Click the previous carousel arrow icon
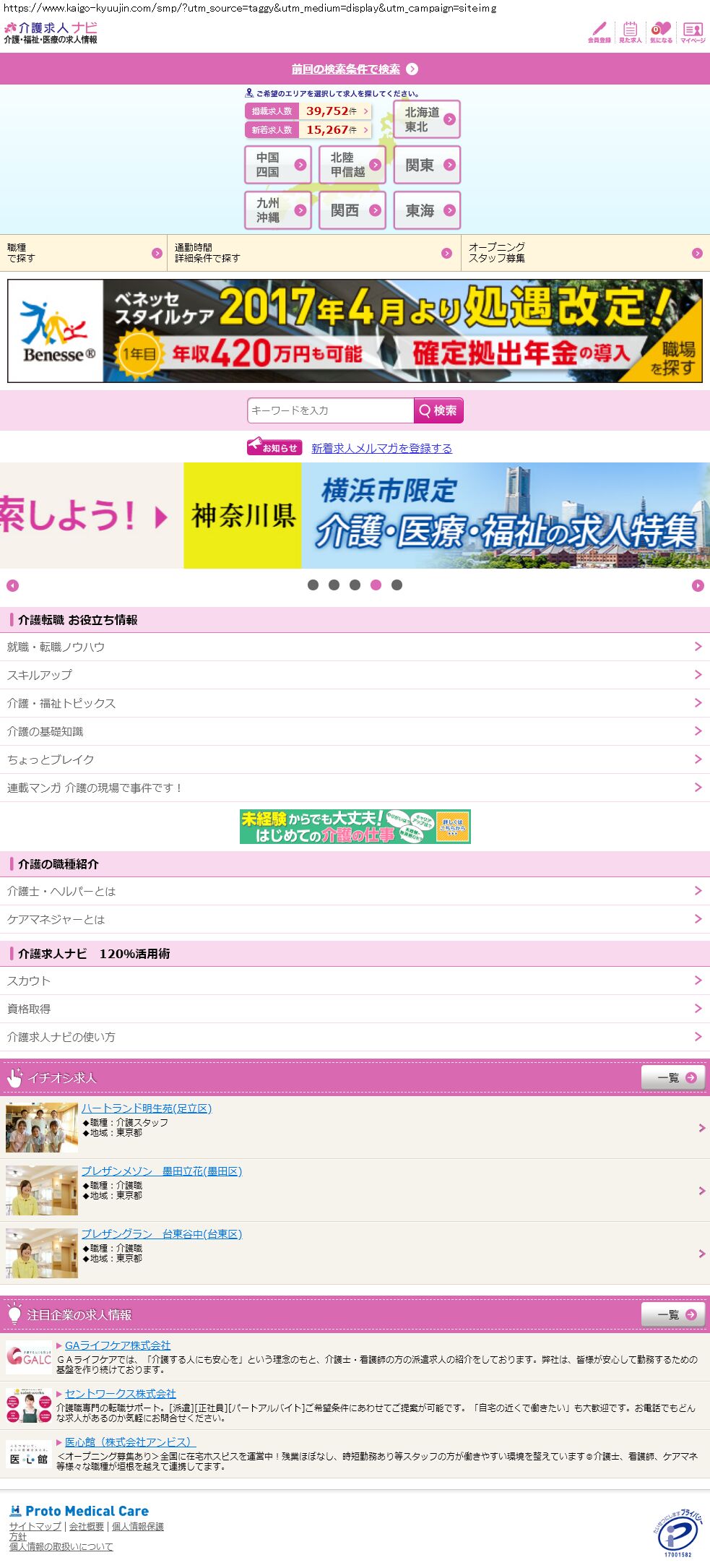 pos(12,585)
